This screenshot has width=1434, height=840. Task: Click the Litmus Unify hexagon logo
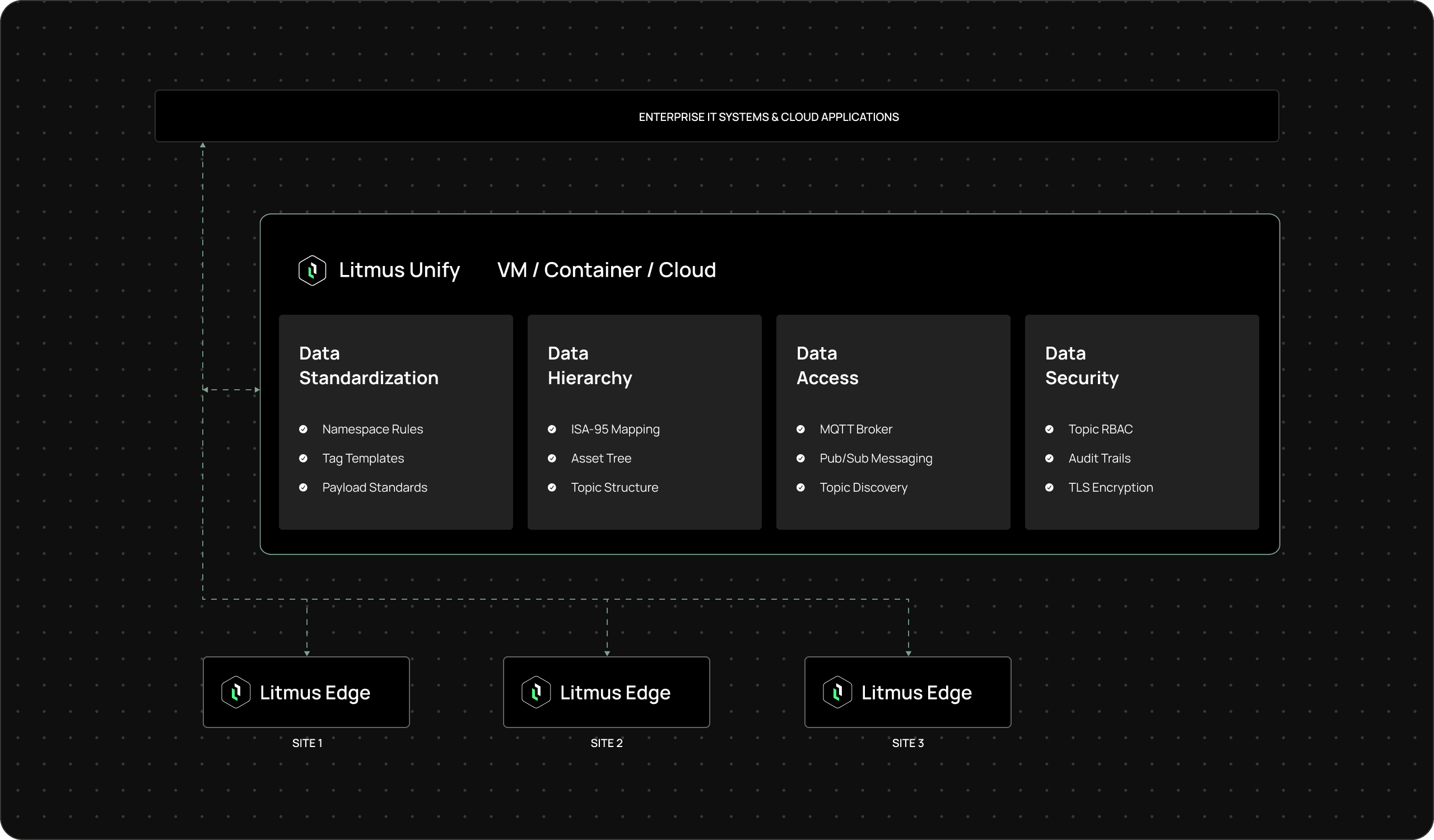(x=312, y=270)
